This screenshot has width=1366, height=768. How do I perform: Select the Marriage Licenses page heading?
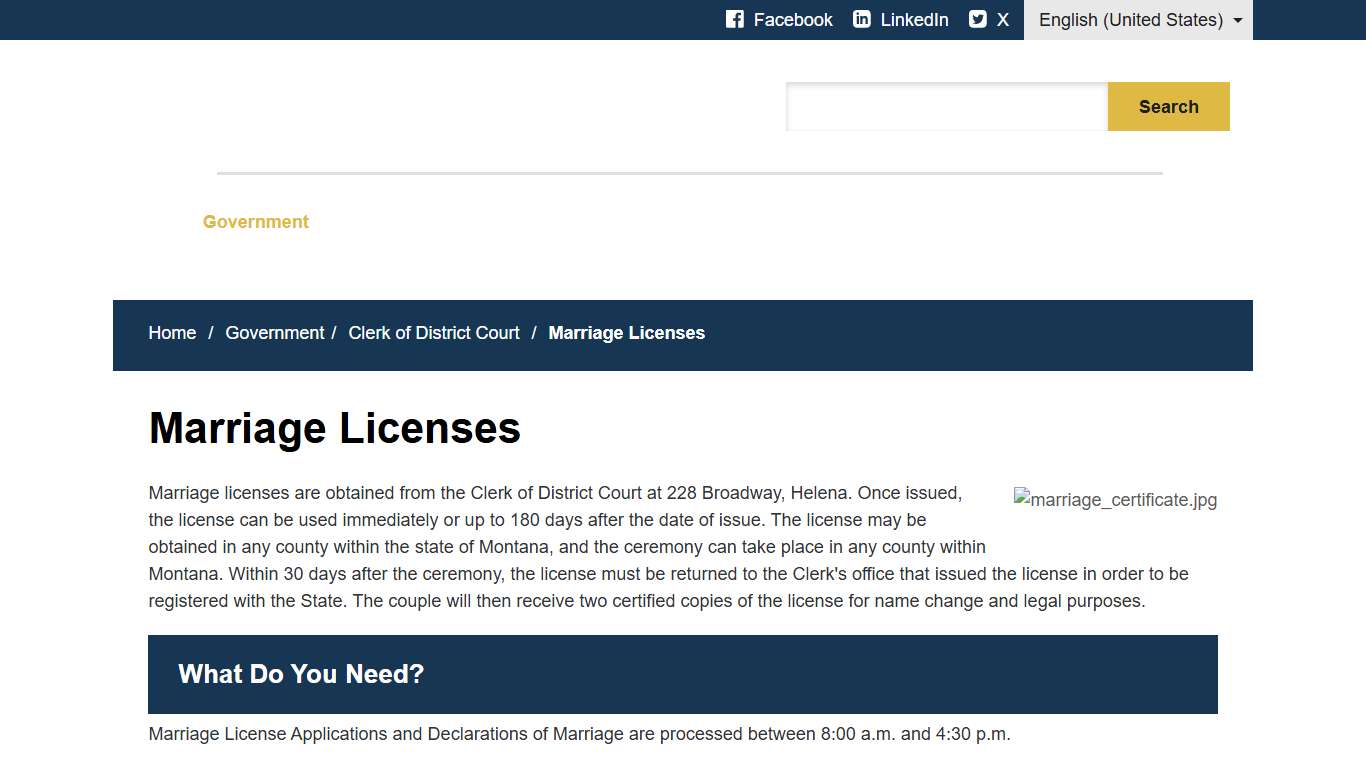(x=334, y=428)
